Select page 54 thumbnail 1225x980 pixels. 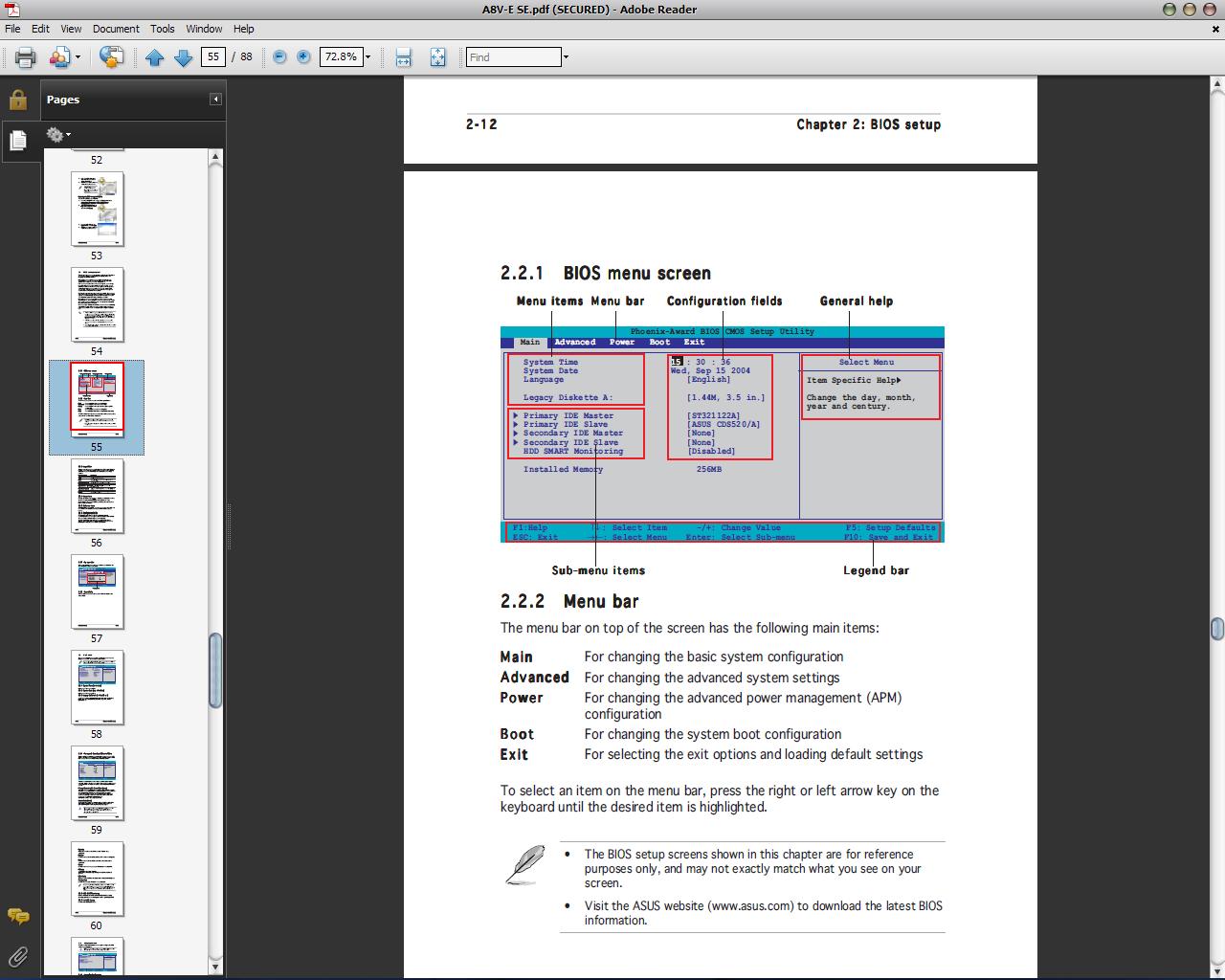(x=97, y=304)
